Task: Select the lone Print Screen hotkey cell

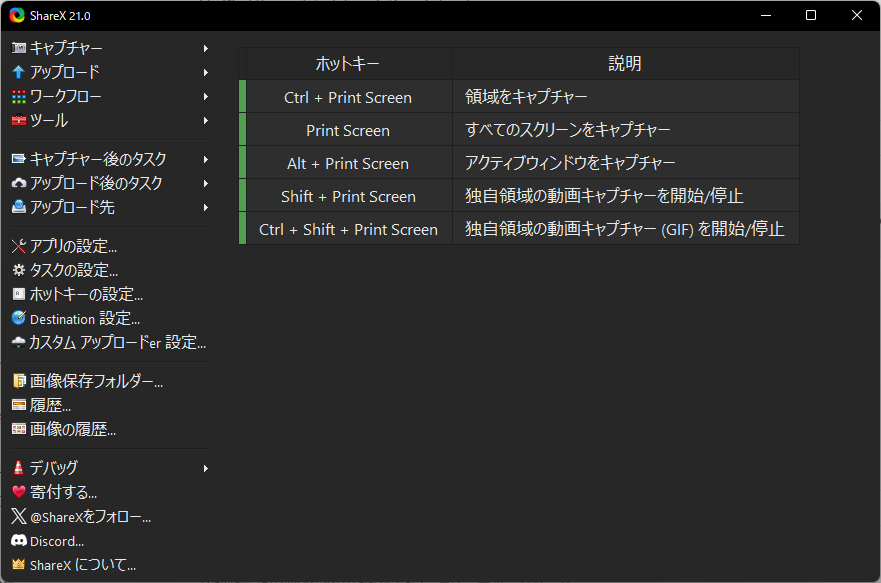Action: click(349, 130)
